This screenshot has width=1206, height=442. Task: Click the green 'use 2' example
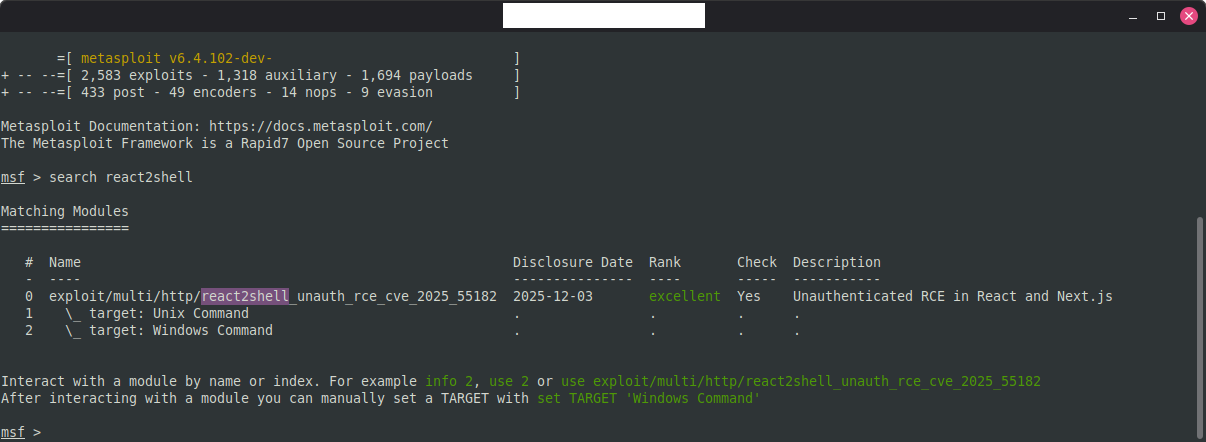click(x=509, y=381)
